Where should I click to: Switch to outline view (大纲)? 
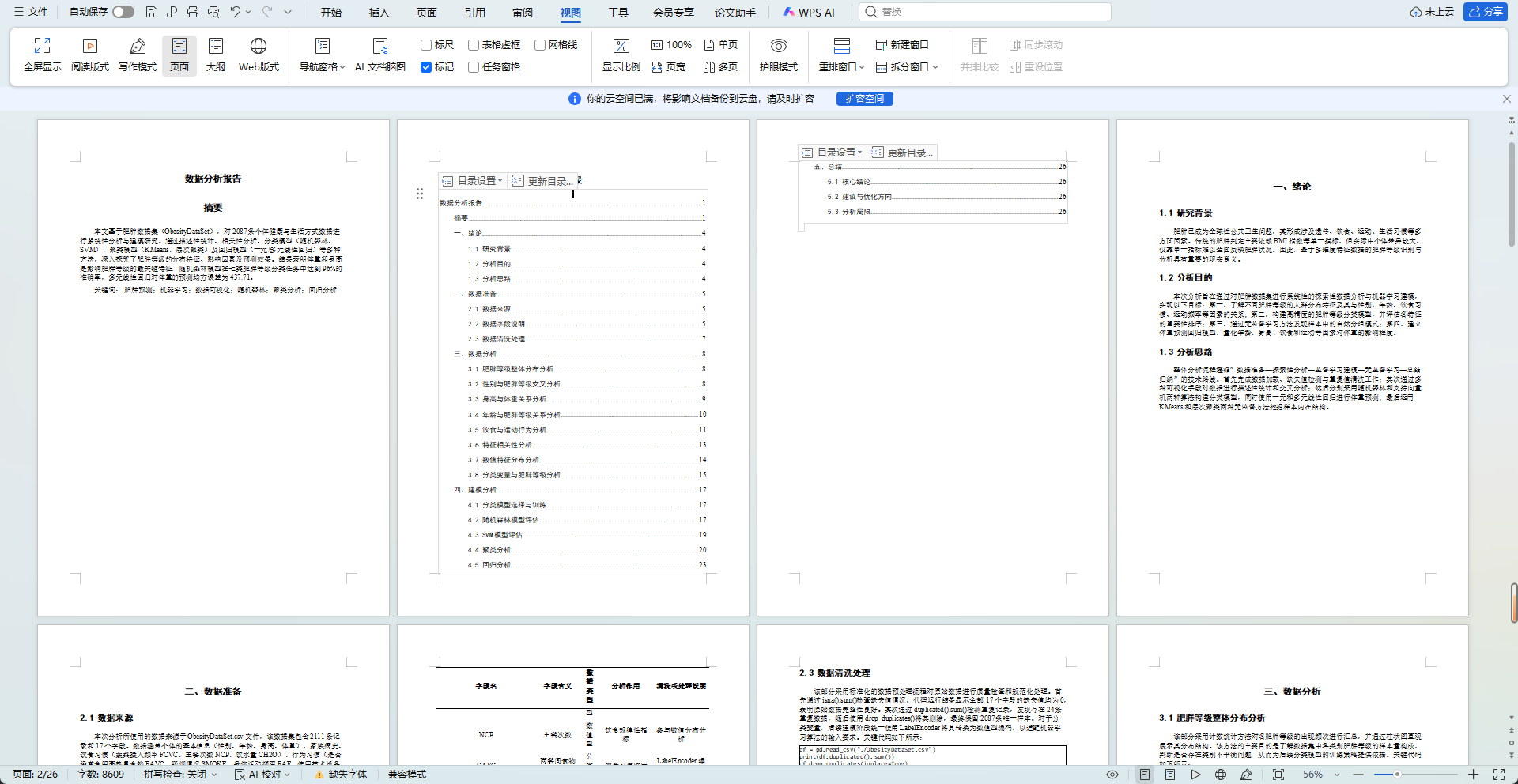(x=216, y=55)
